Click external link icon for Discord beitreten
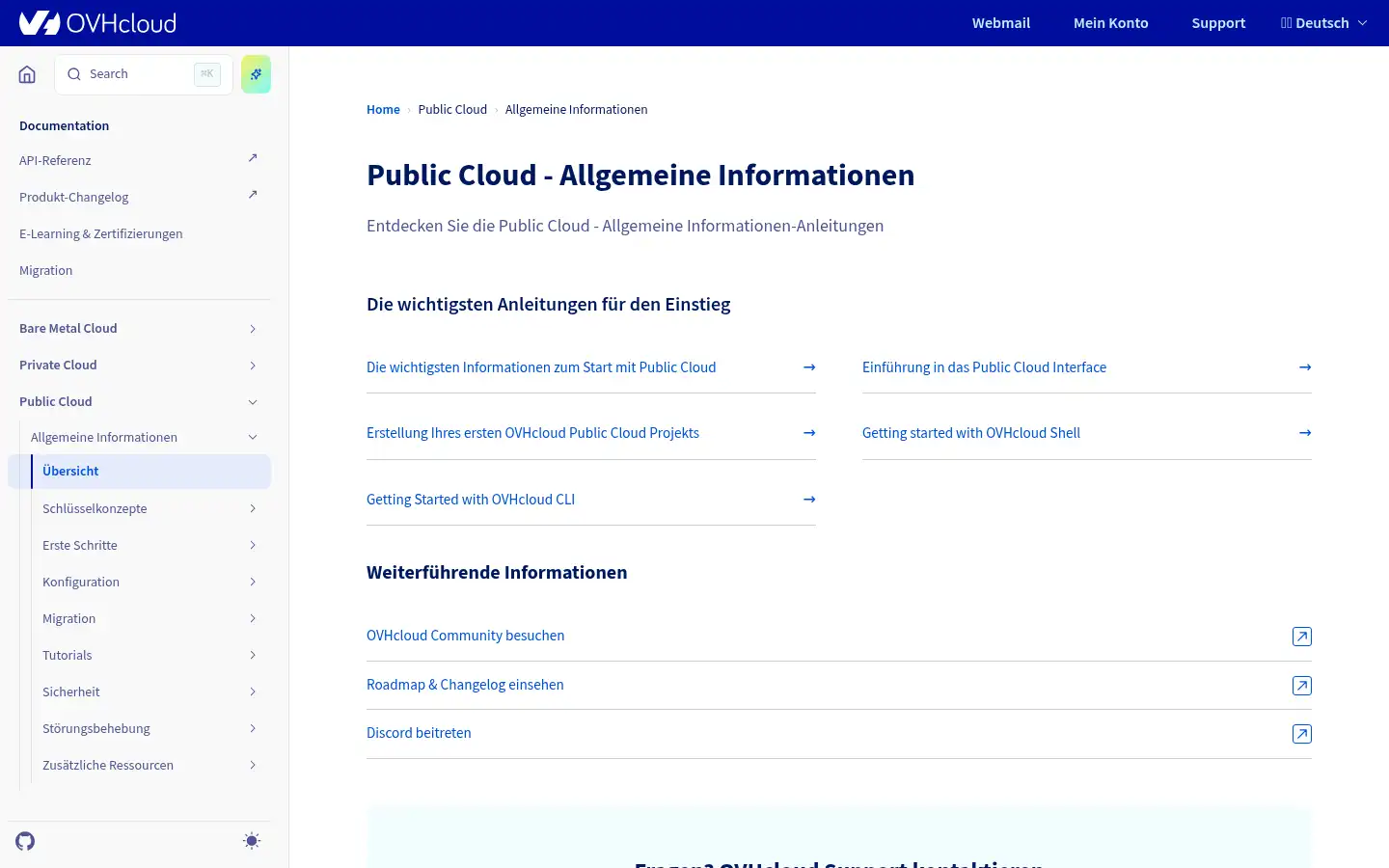Viewport: 1389px width, 868px height. 1302,734
